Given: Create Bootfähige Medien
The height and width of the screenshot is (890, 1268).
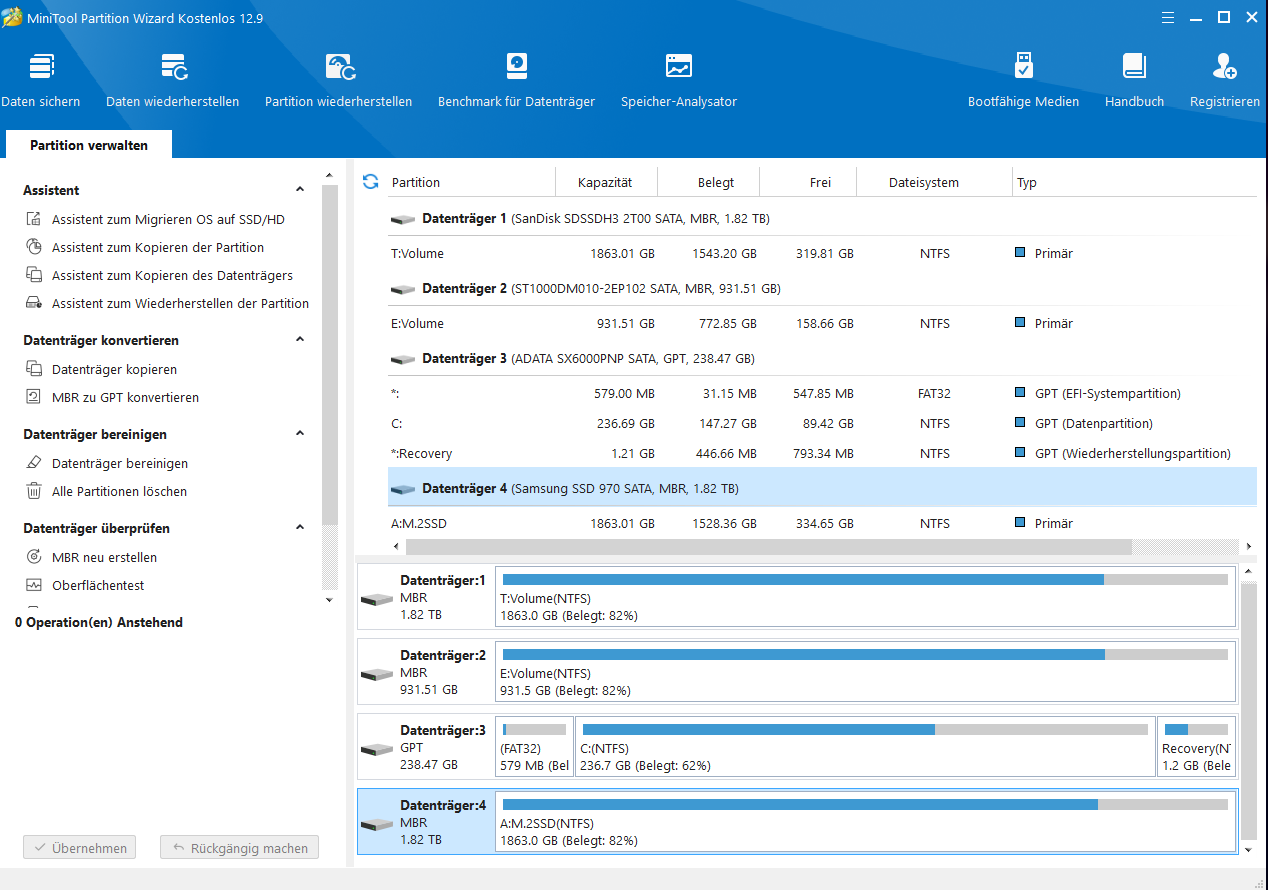Looking at the screenshot, I should tap(1023, 80).
